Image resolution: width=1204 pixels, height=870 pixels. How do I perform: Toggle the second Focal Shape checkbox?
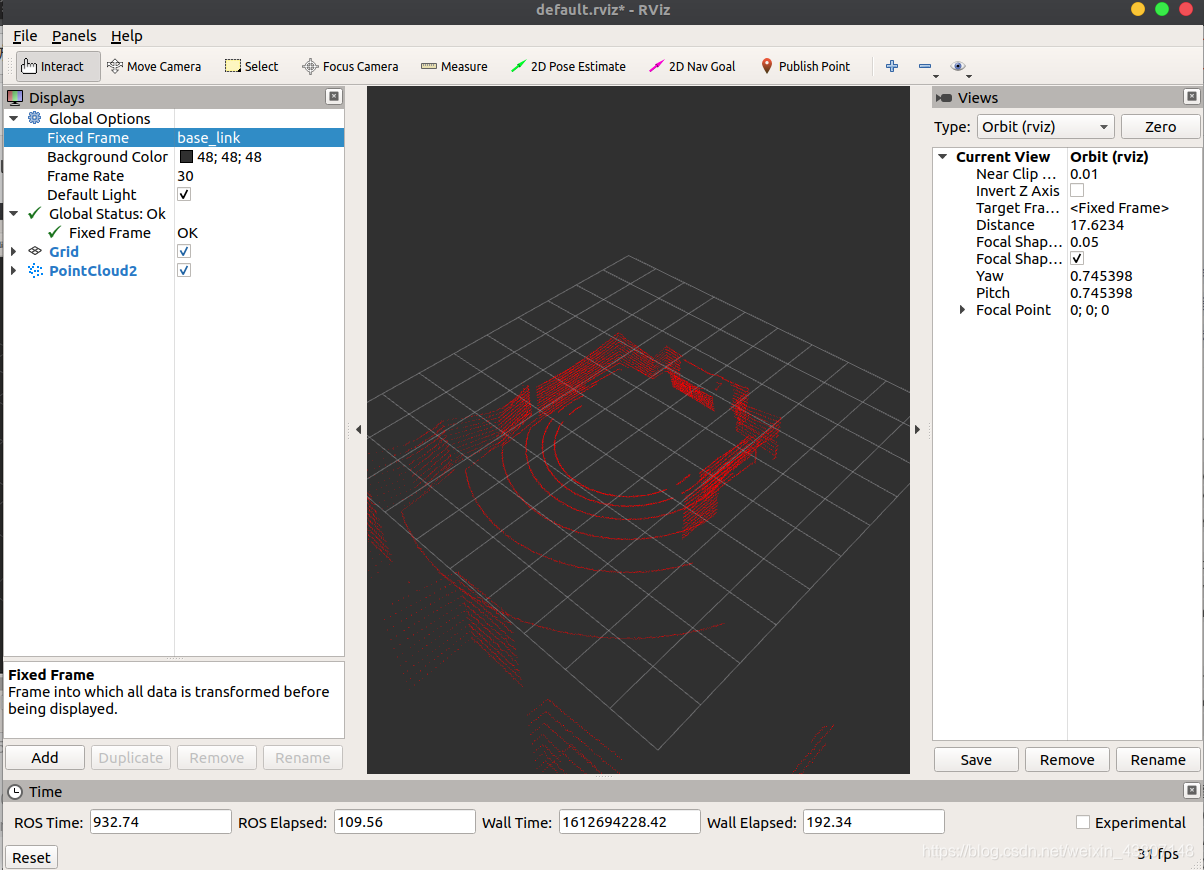[x=1077, y=258]
